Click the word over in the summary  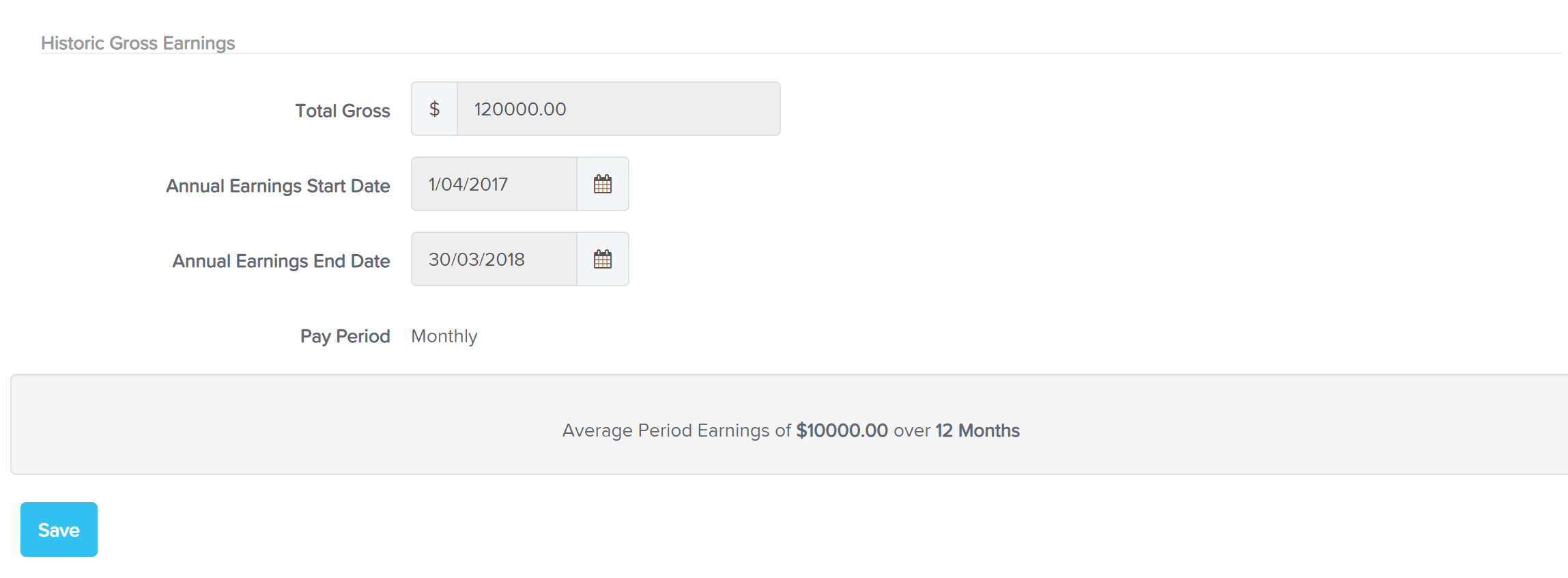912,430
